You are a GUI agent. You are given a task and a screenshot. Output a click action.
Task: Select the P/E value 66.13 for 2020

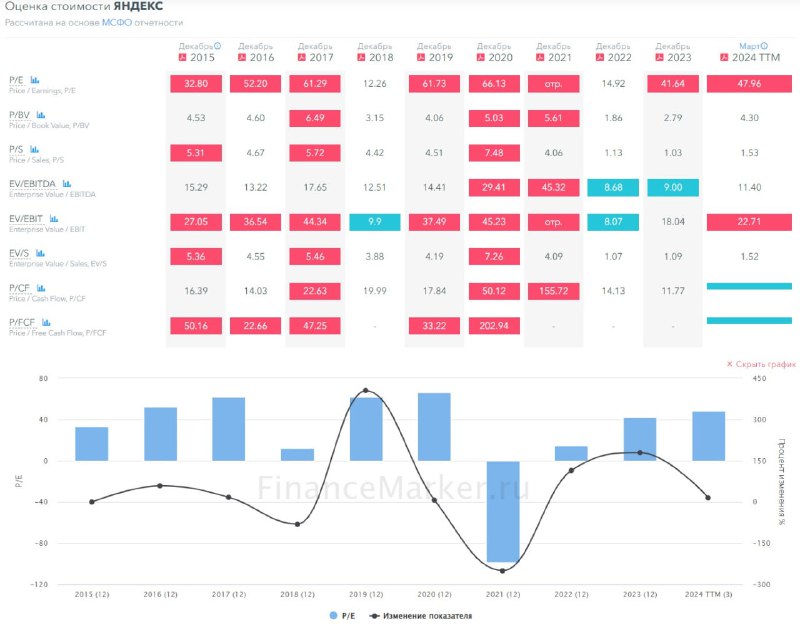pyautogui.click(x=494, y=84)
